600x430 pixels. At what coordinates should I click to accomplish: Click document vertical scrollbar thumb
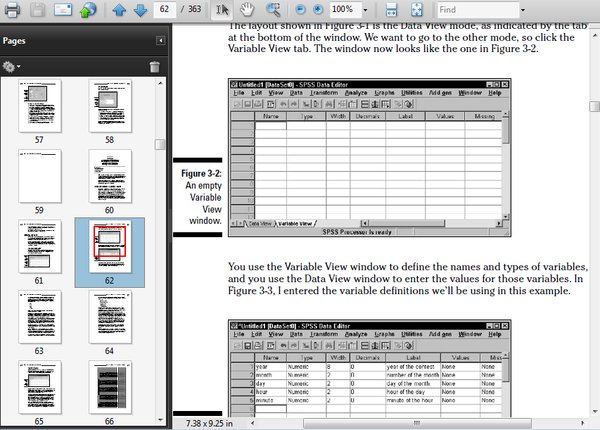click(595, 106)
